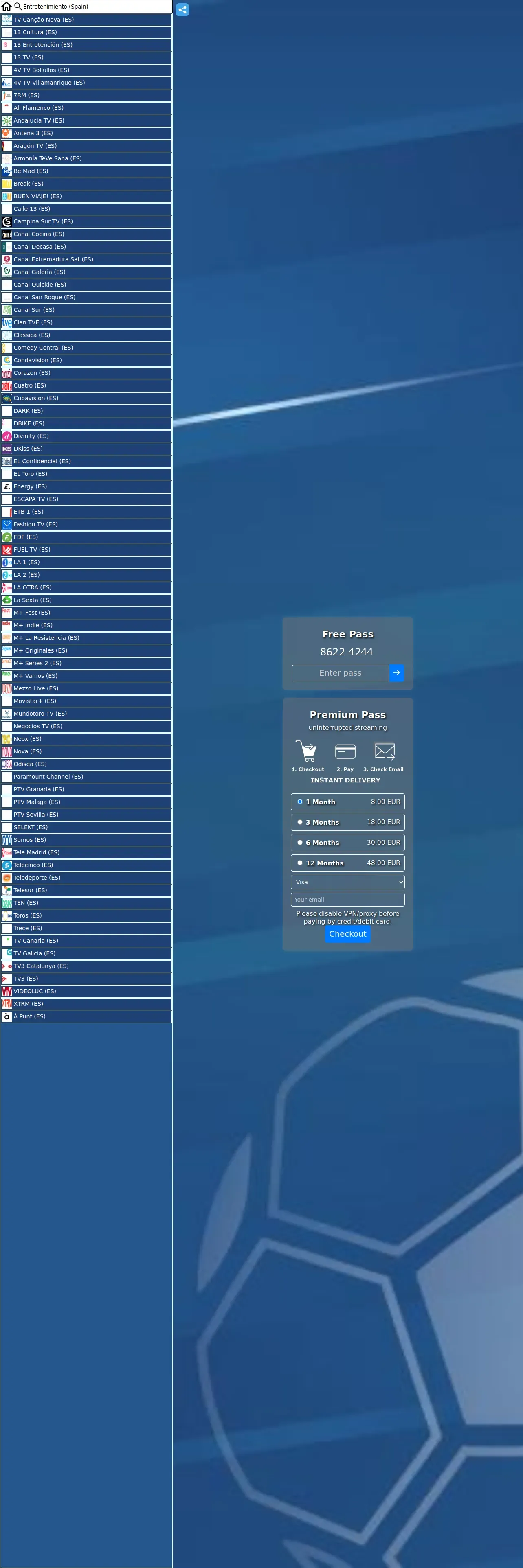Open XTRM (ES) channel
Screen dimensions: 523x1568
click(86, 1004)
